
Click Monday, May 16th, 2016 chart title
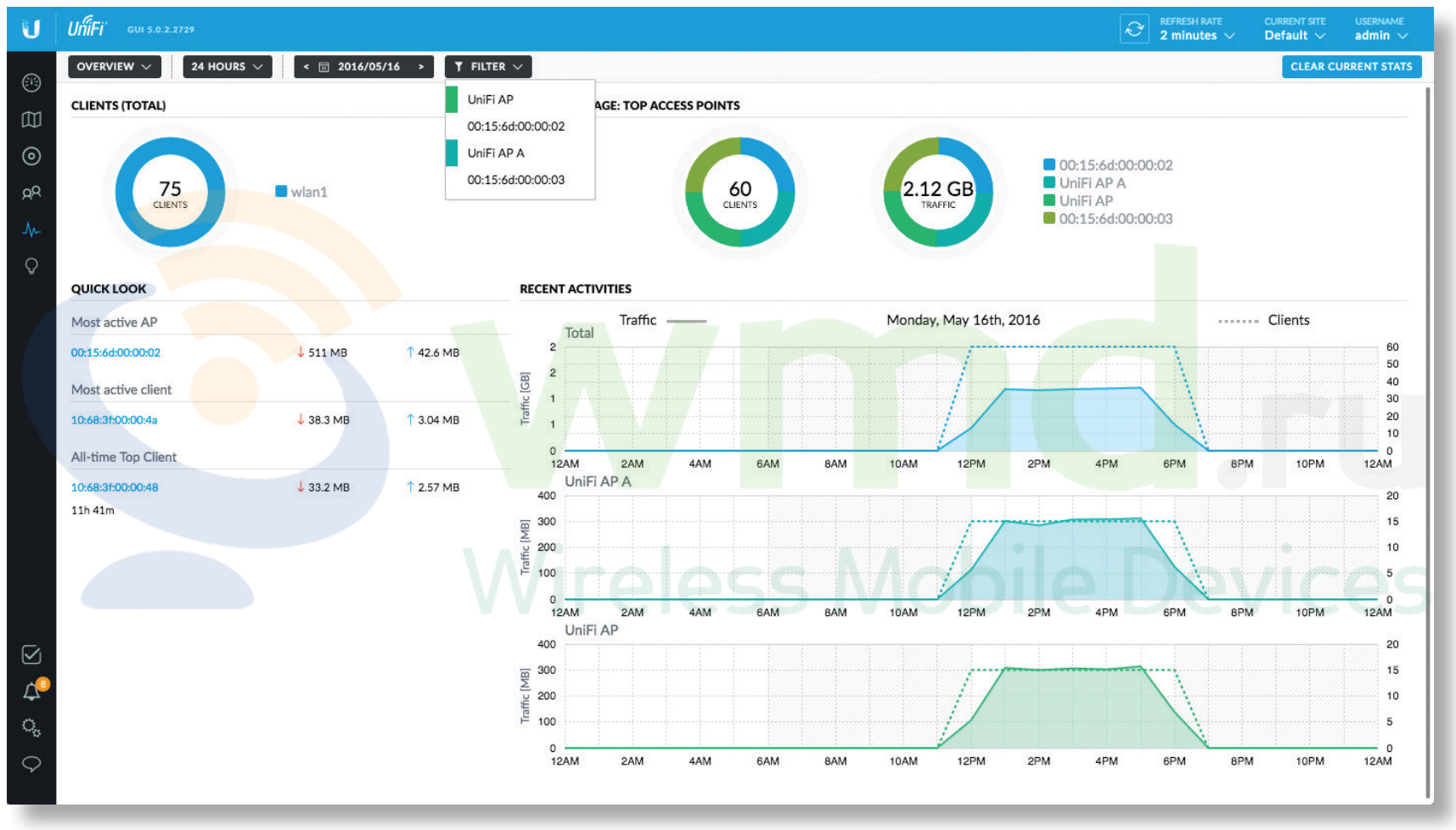[x=963, y=320]
